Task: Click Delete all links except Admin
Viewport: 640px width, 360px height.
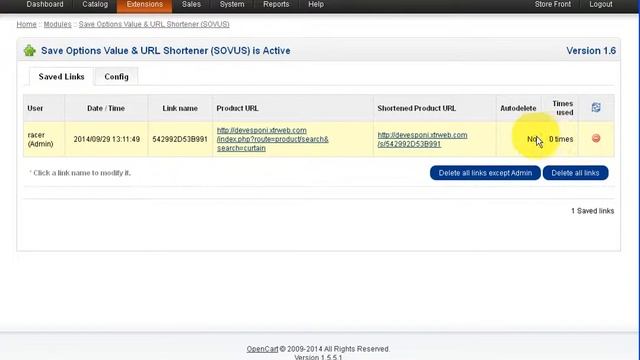Action: click(485, 173)
